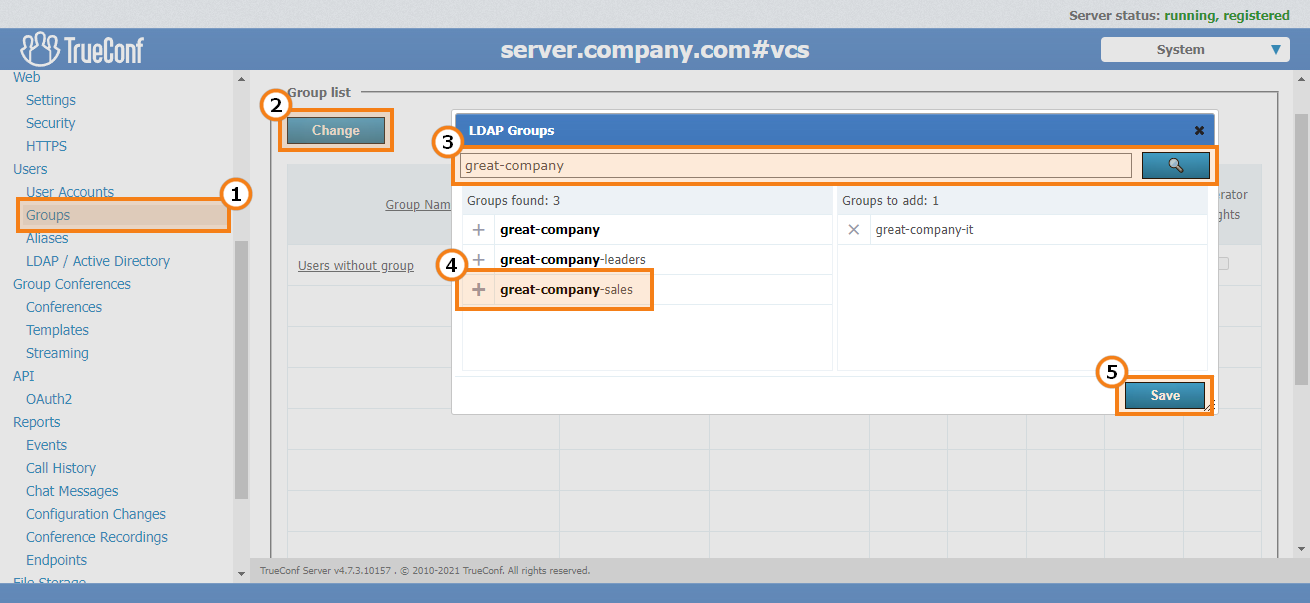Click the Change button above the group list
1310x603 pixels.
[336, 129]
